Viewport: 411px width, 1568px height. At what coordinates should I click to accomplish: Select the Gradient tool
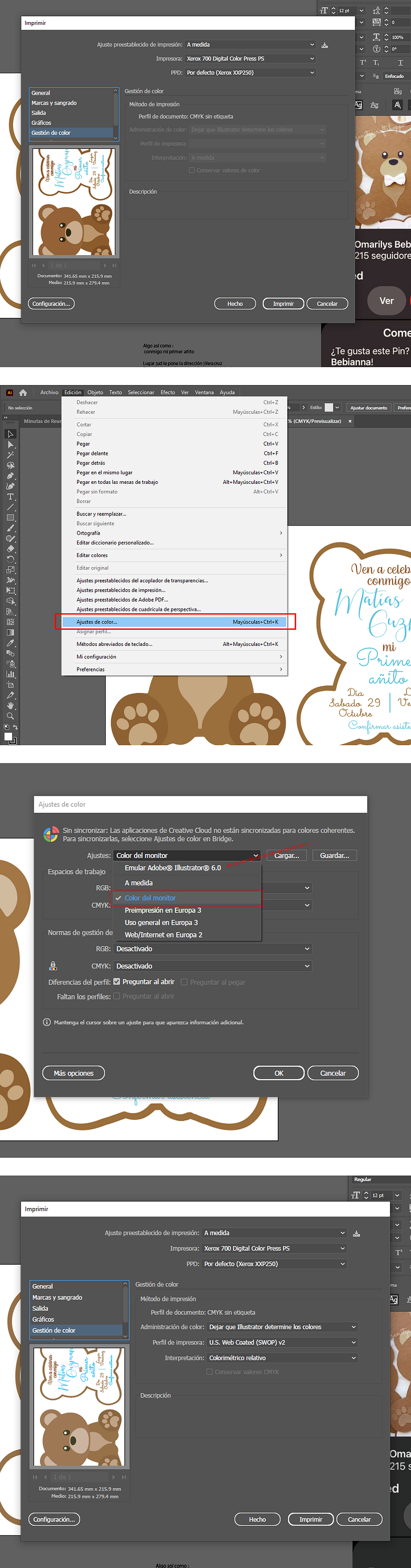click(x=11, y=632)
